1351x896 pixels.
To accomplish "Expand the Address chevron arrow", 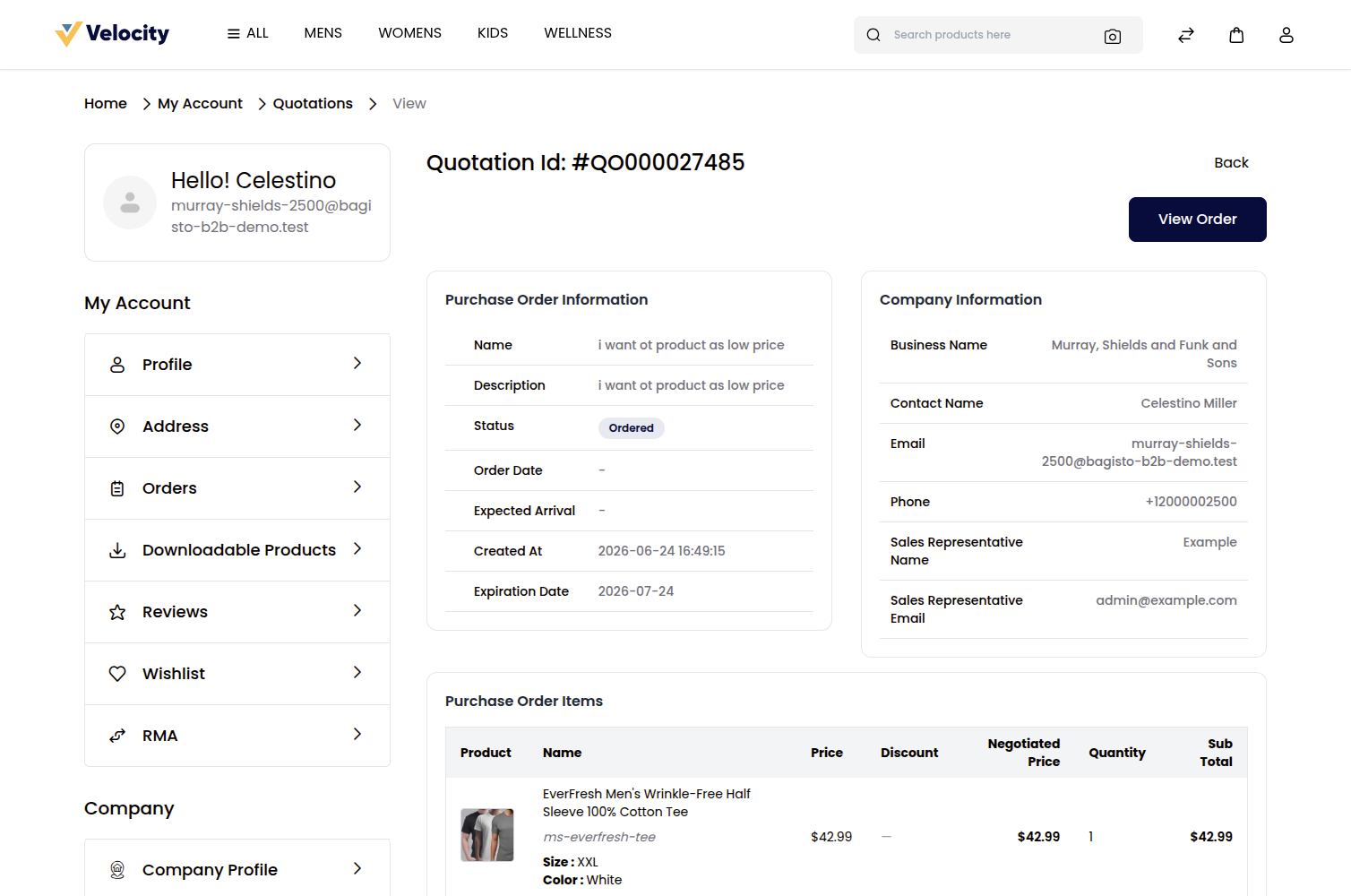I will (357, 425).
